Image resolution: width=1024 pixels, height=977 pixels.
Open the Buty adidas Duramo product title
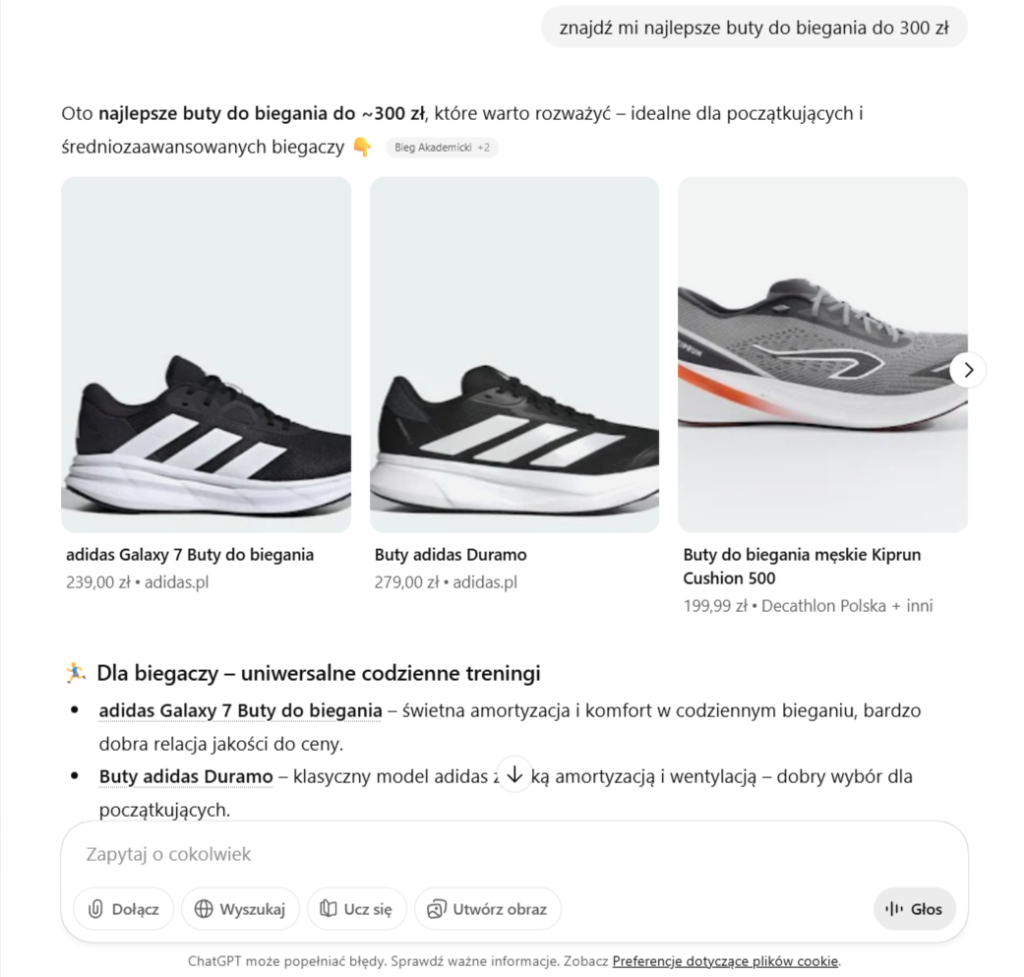click(450, 555)
